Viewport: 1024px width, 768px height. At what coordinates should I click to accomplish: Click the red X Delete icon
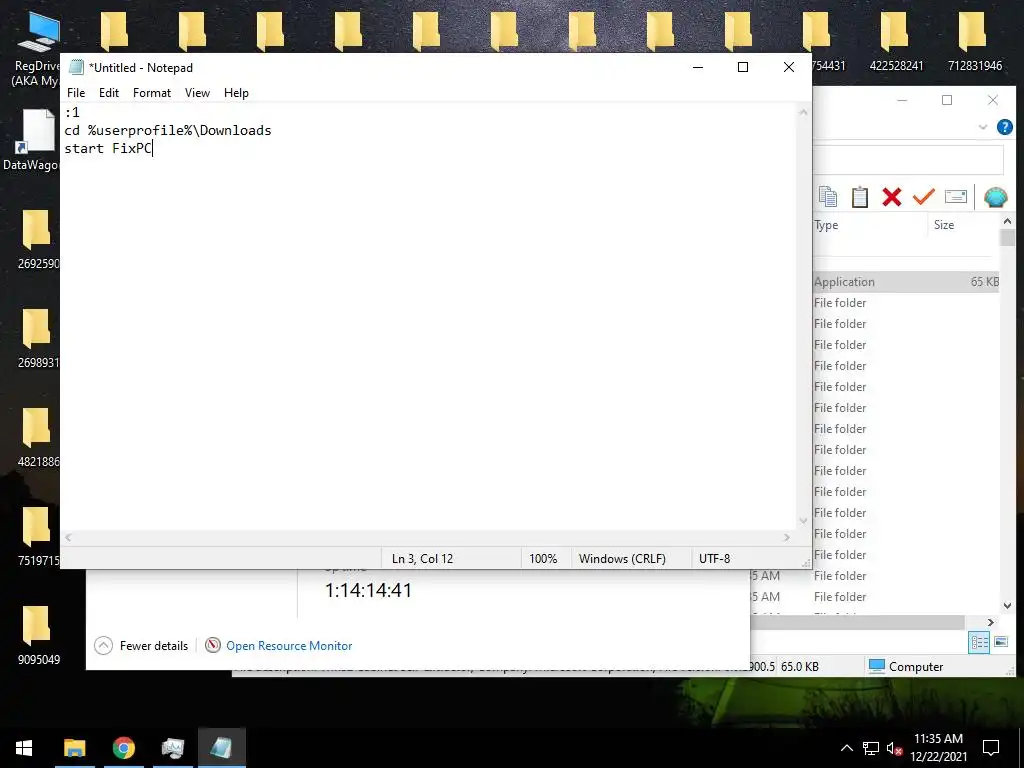tap(891, 197)
